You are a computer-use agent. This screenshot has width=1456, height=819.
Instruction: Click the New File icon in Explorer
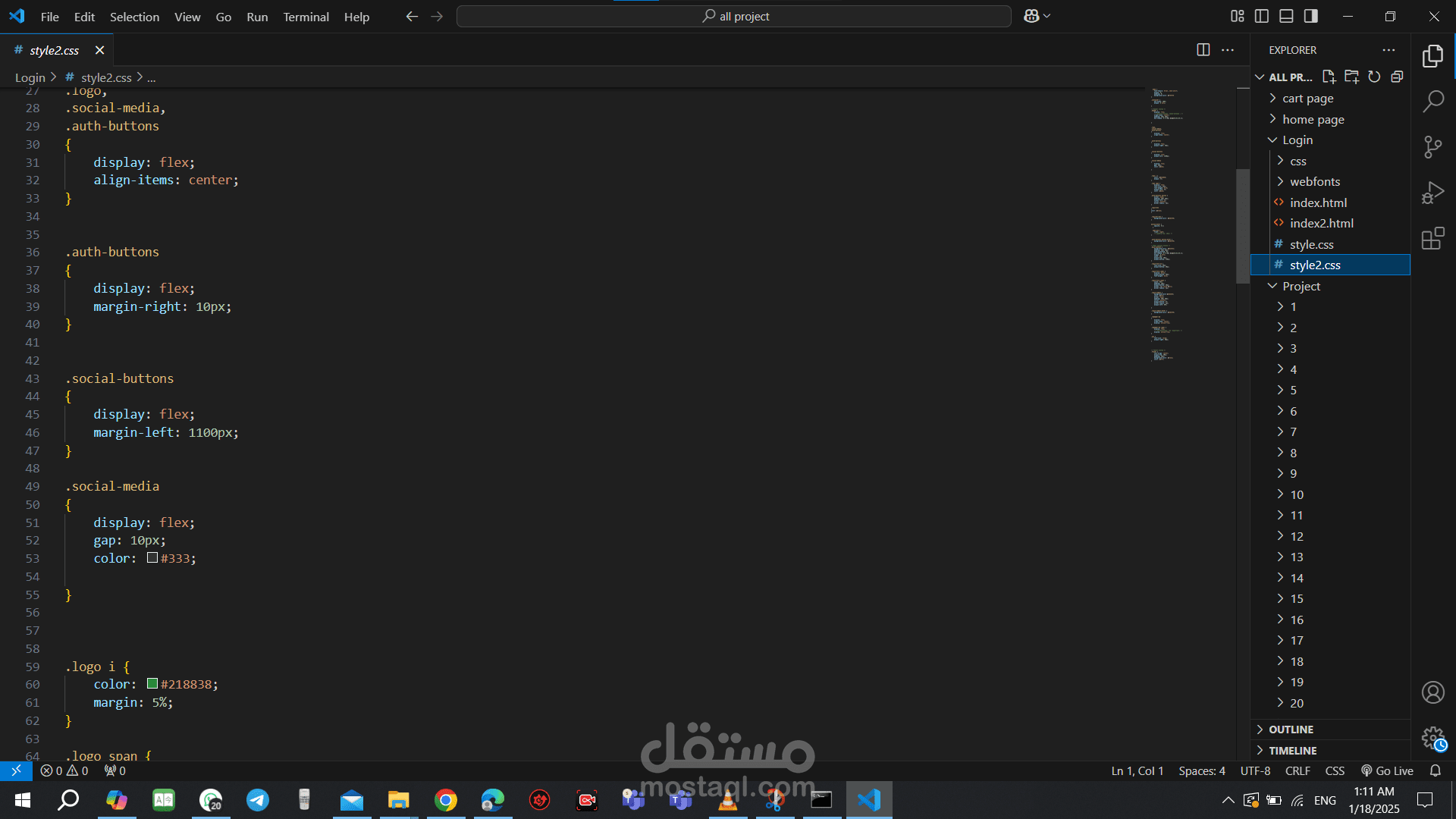(x=1329, y=77)
